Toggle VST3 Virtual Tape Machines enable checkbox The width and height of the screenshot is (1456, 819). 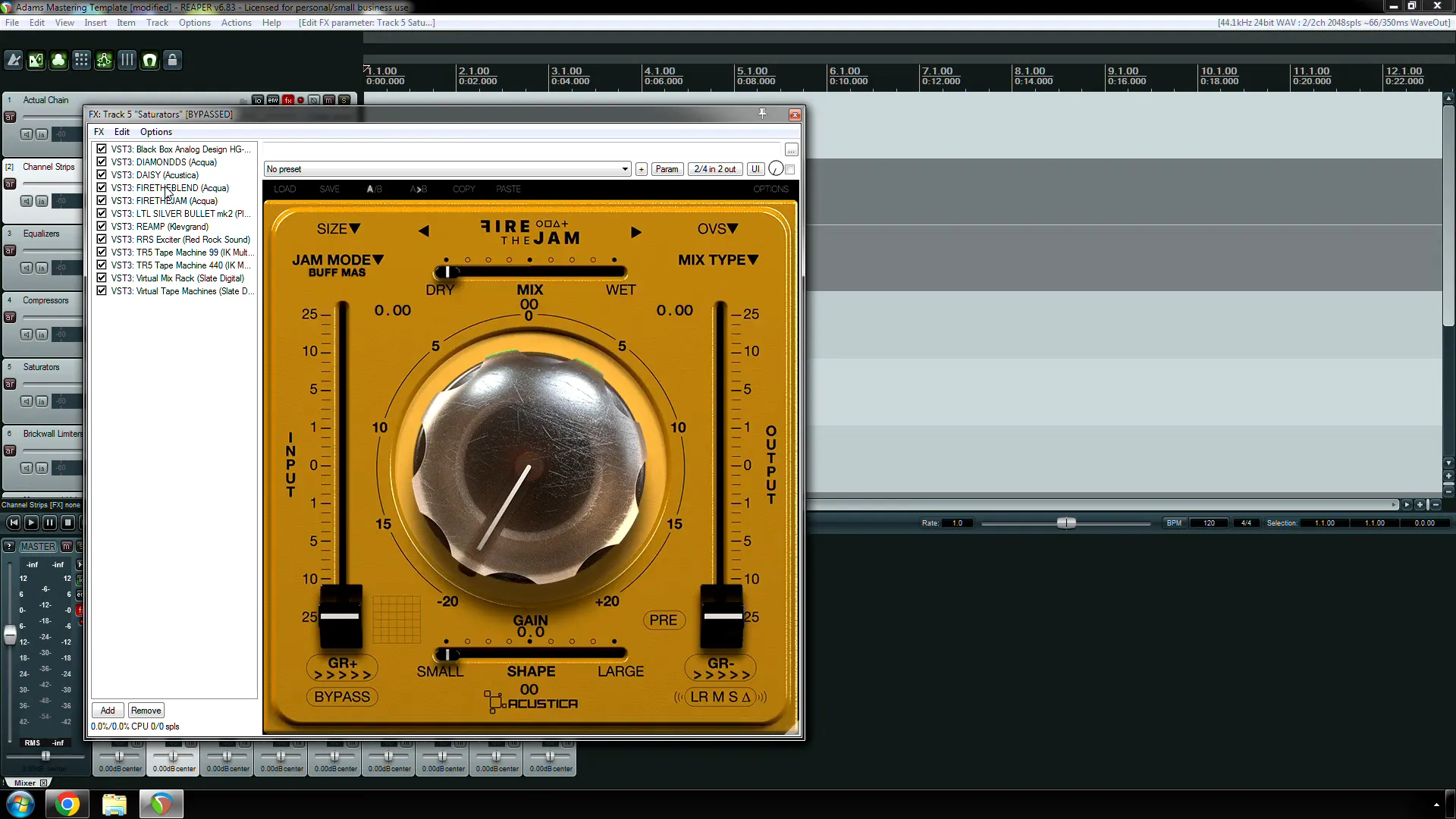102,291
